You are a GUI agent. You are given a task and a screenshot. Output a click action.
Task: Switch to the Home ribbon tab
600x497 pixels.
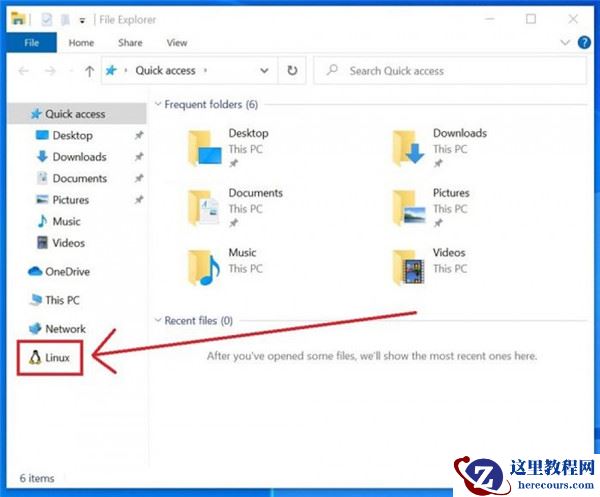pyautogui.click(x=81, y=42)
